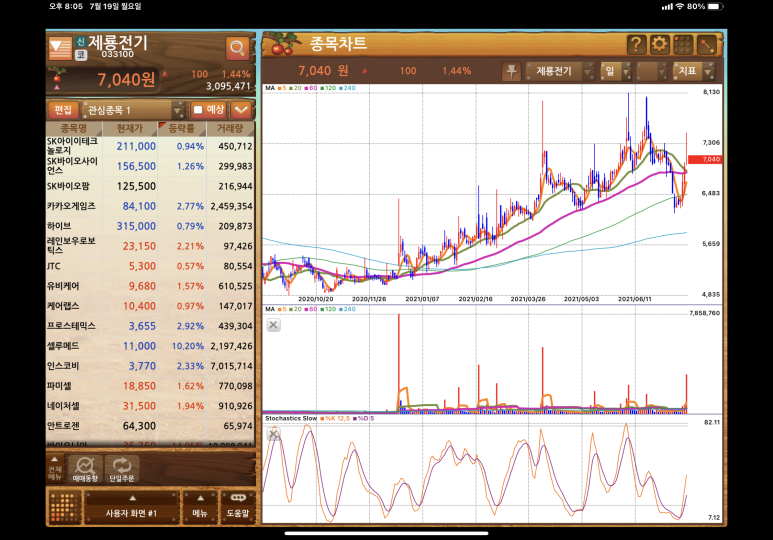Screen dimensions: 773x540
Task: Sort by 거래량 column header
Action: coord(230,129)
